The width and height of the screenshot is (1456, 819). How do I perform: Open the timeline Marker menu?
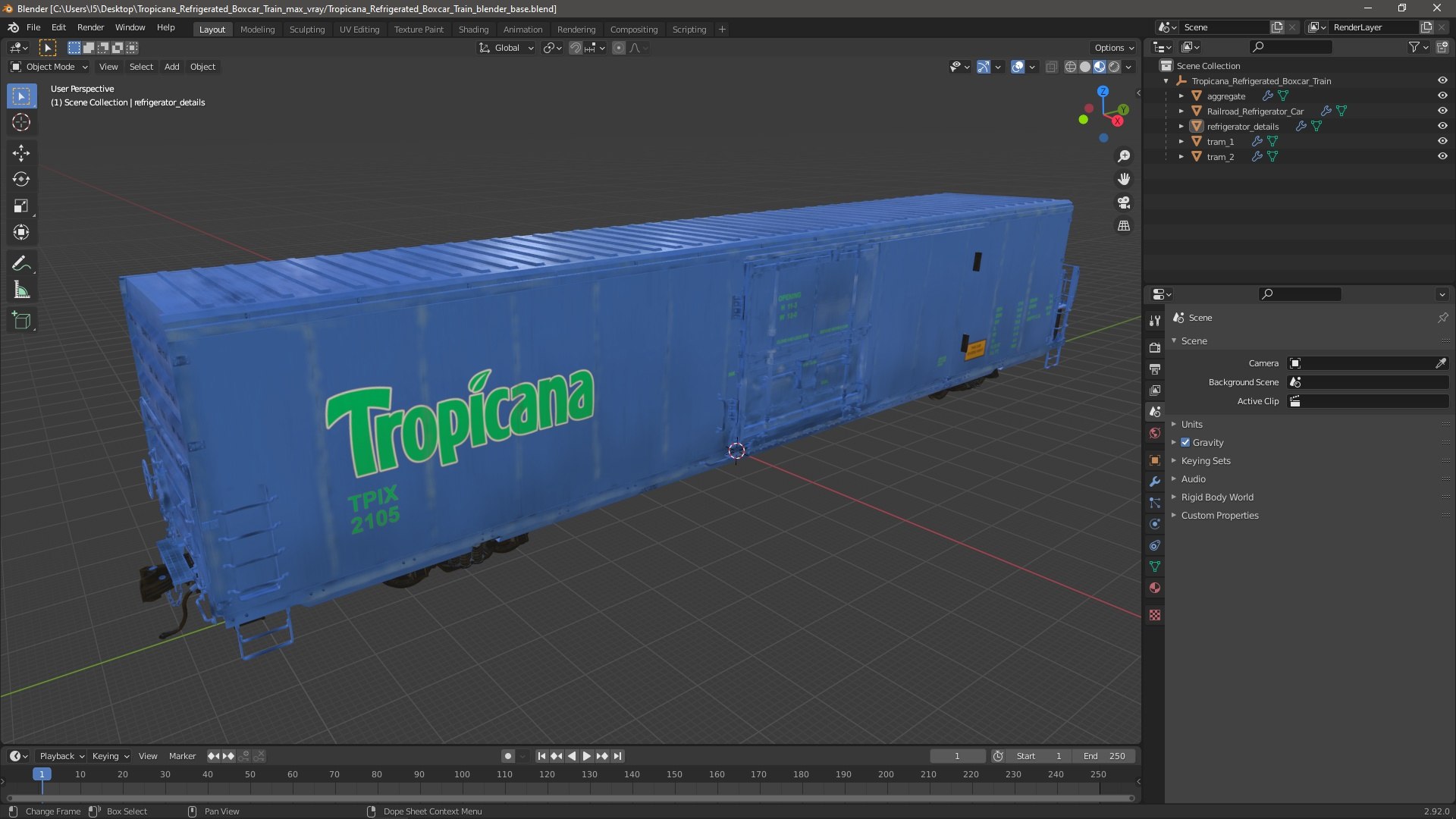click(182, 756)
